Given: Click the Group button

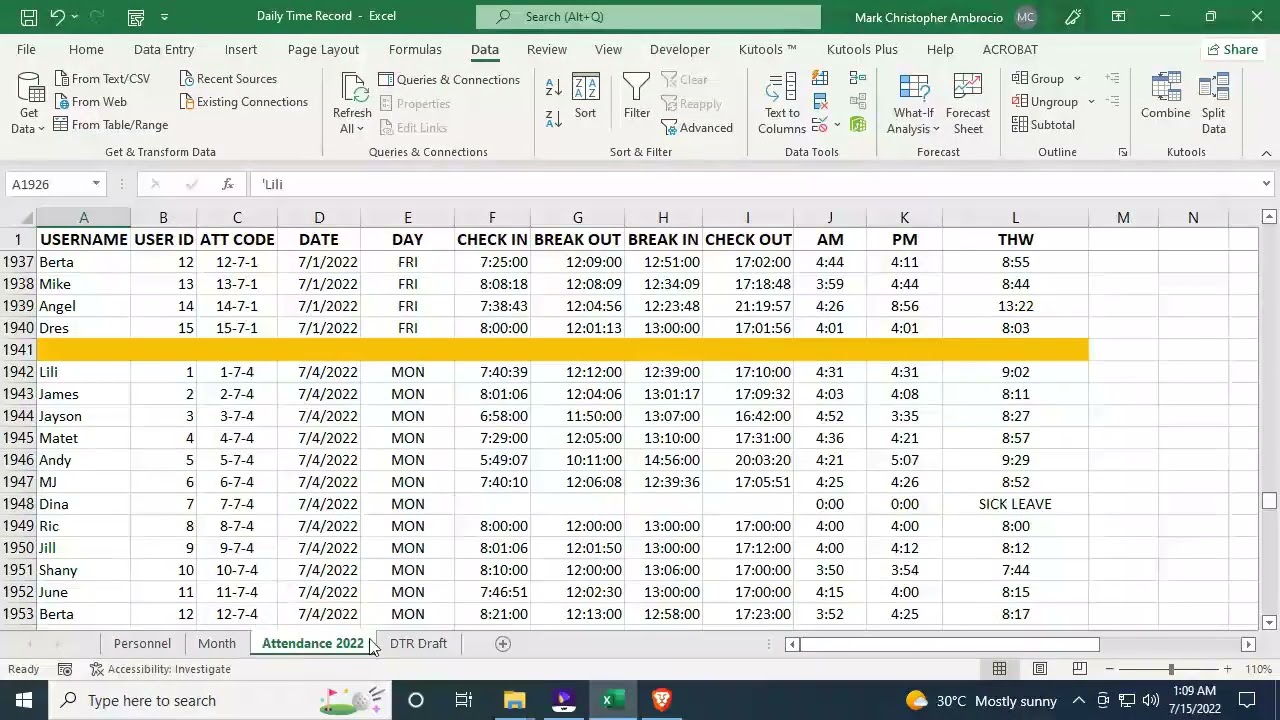Looking at the screenshot, I should click(1039, 79).
